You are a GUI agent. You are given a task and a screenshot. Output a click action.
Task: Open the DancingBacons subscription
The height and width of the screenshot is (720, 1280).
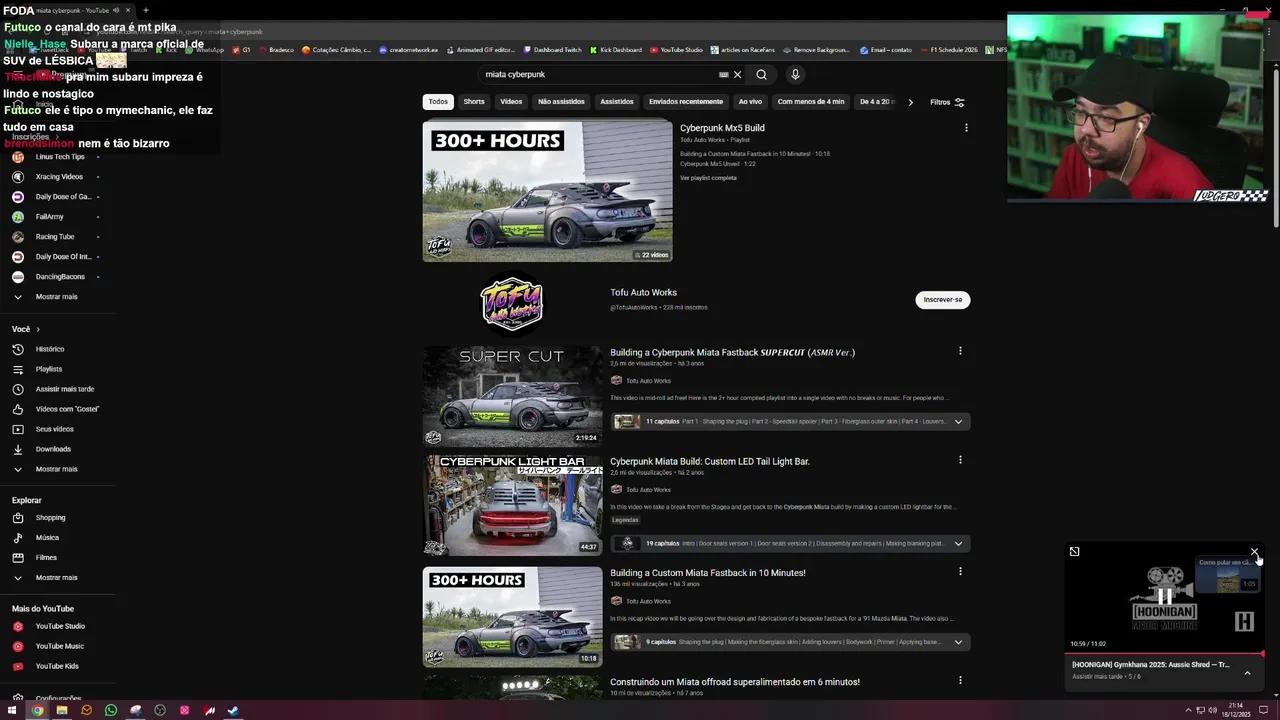[60, 277]
